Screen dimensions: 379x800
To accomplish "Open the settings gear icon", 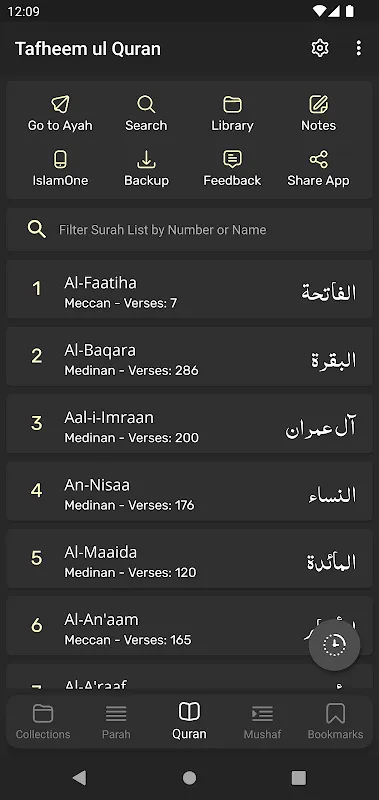I will [x=320, y=48].
